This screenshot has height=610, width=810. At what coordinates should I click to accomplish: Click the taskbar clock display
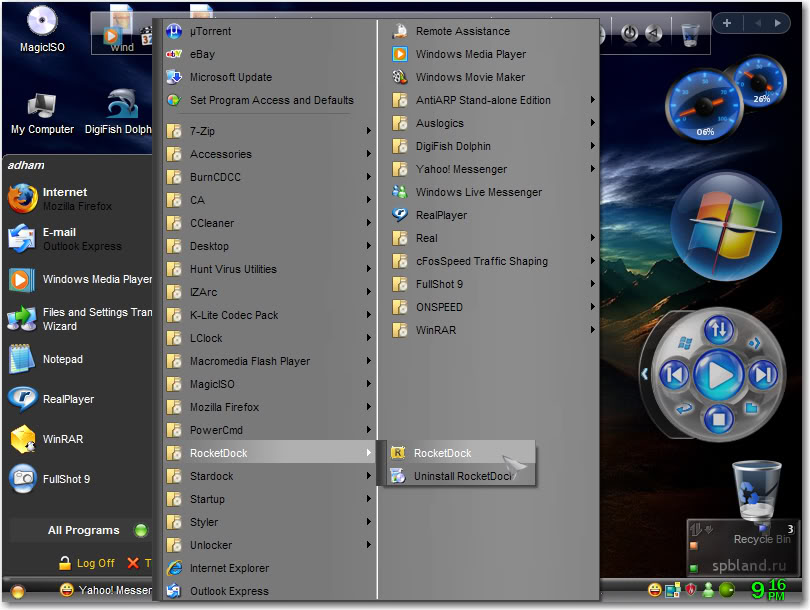click(x=768, y=590)
